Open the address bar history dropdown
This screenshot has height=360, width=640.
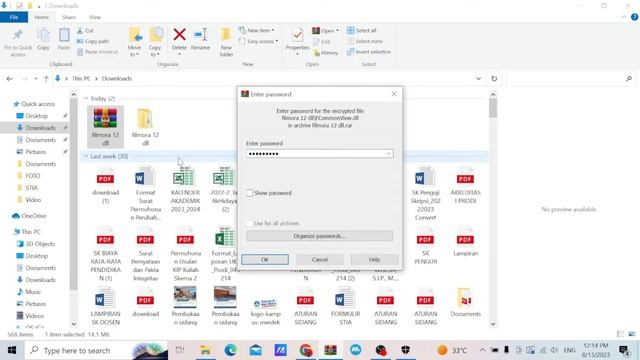[478, 78]
